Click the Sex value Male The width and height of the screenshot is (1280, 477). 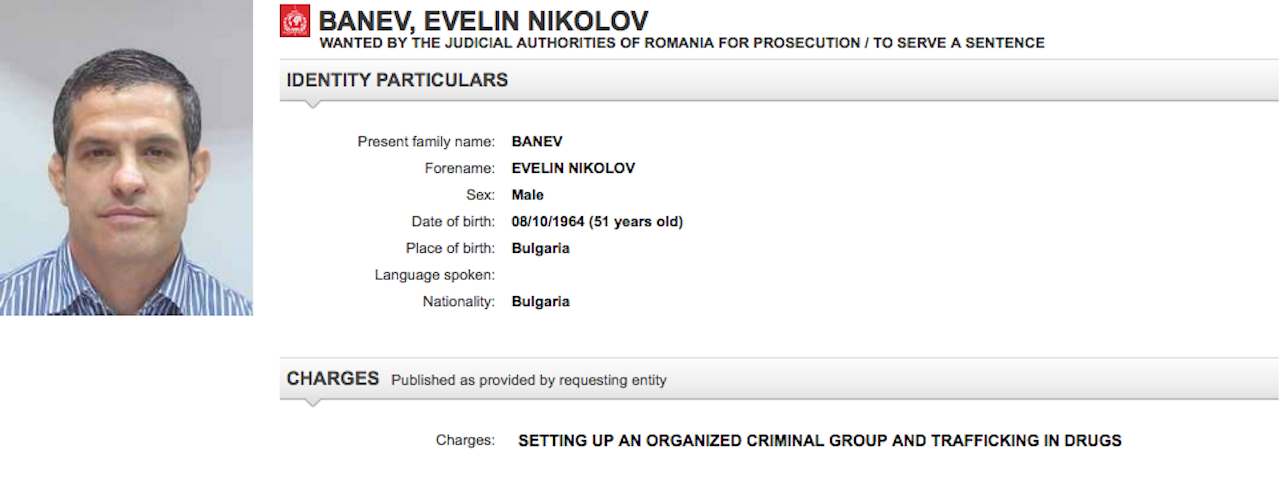(528, 195)
